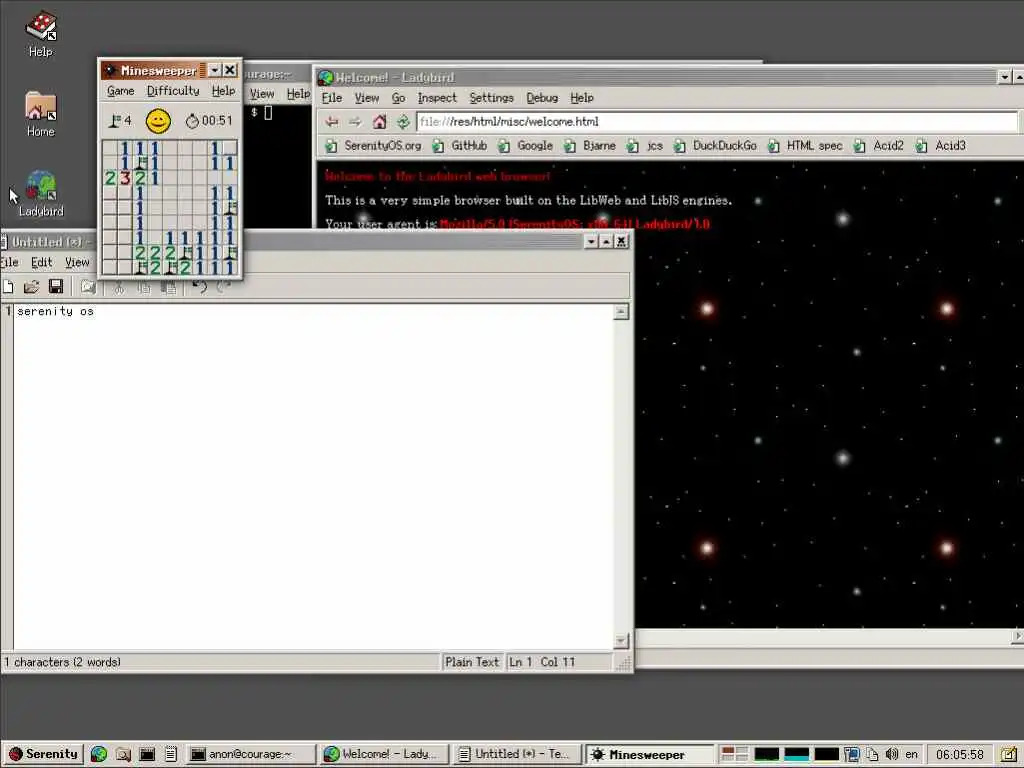Open the Home folder desktop icon

[x=40, y=114]
